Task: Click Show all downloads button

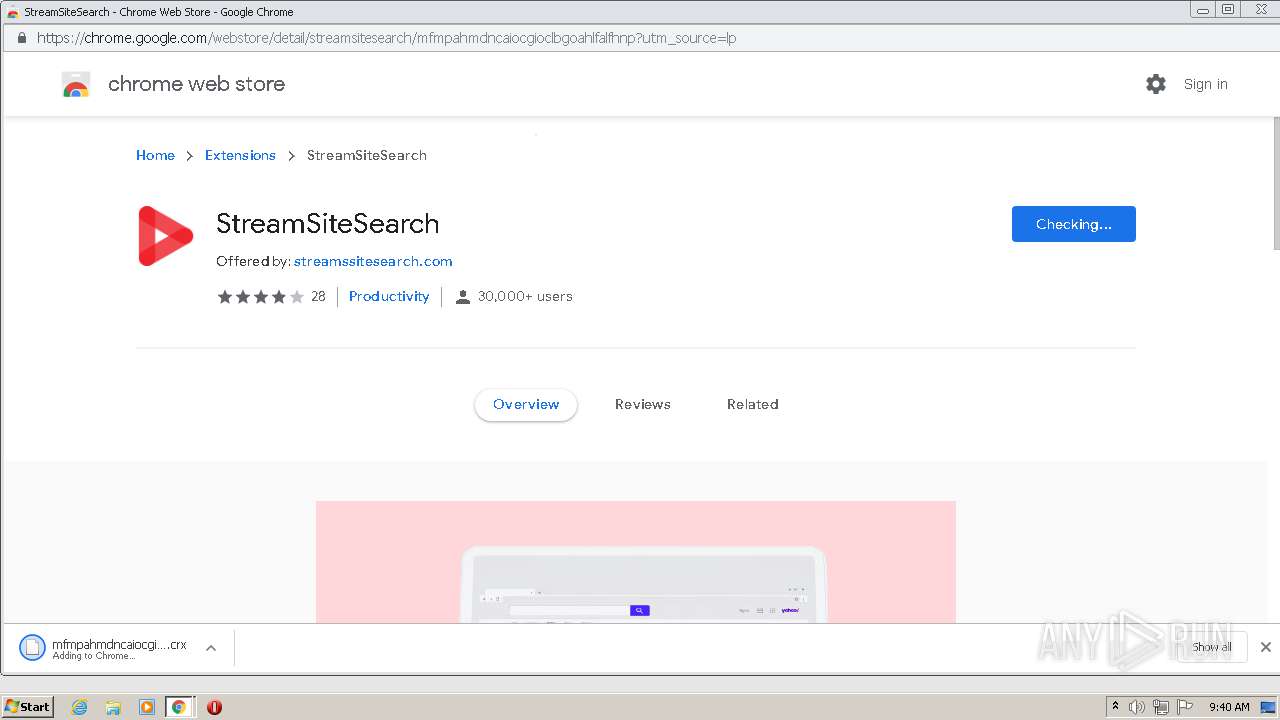Action: pos(1212,647)
